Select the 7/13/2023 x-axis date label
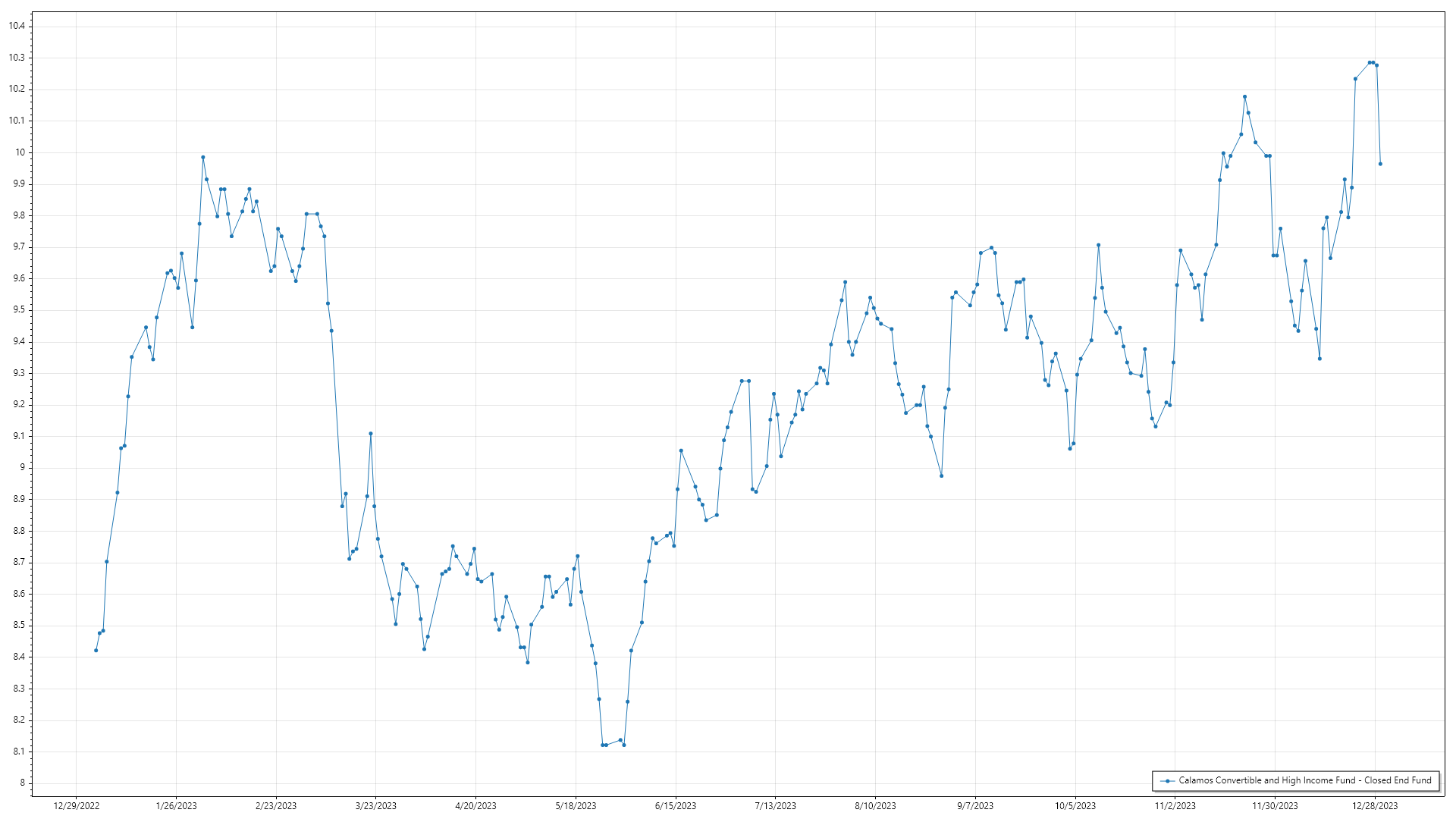The height and width of the screenshot is (819, 1456). click(x=775, y=806)
